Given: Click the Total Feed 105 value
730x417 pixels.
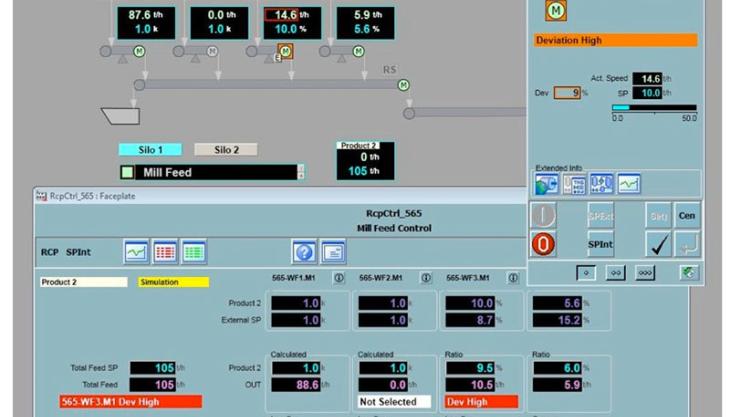Looking at the screenshot, I should click(x=152, y=385).
